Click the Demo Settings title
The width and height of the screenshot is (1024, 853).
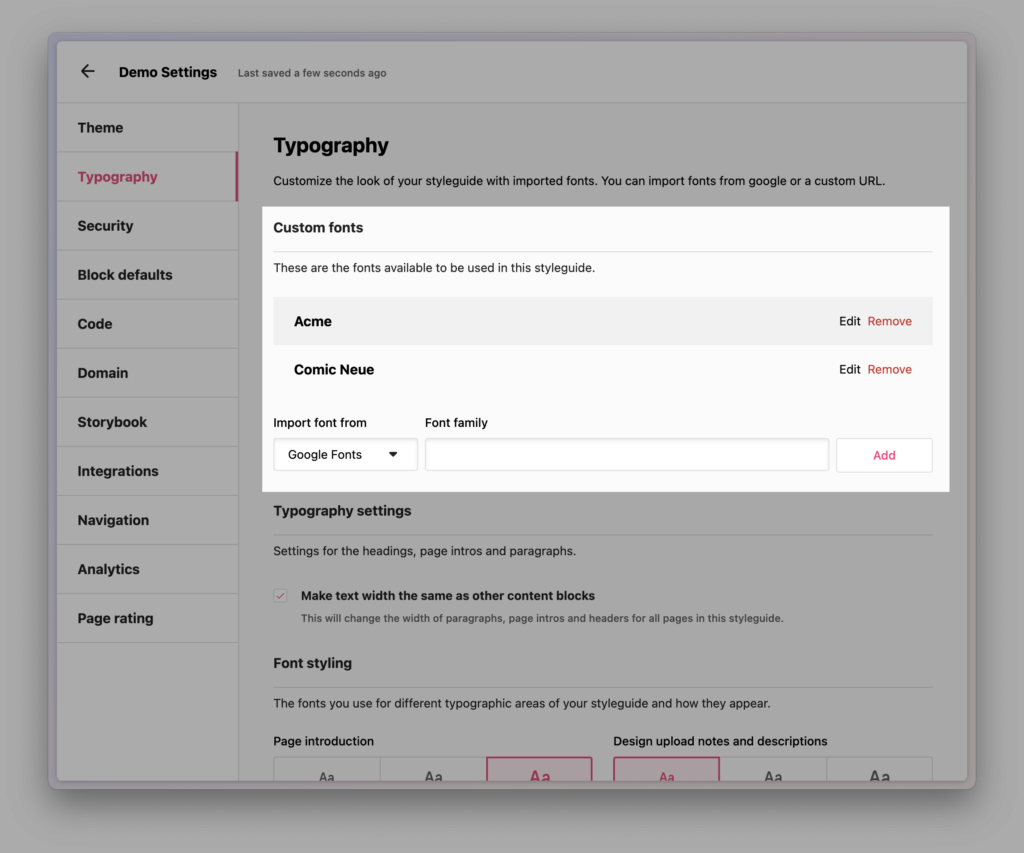point(168,72)
